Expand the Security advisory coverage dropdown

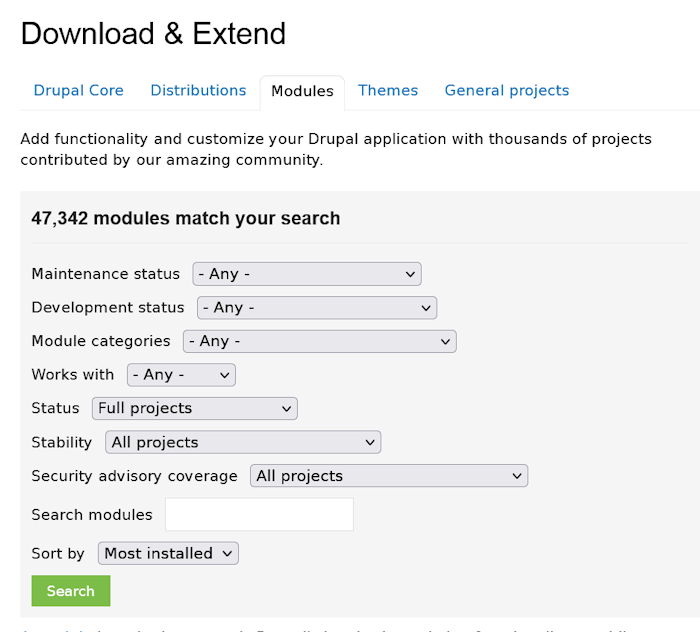click(389, 476)
